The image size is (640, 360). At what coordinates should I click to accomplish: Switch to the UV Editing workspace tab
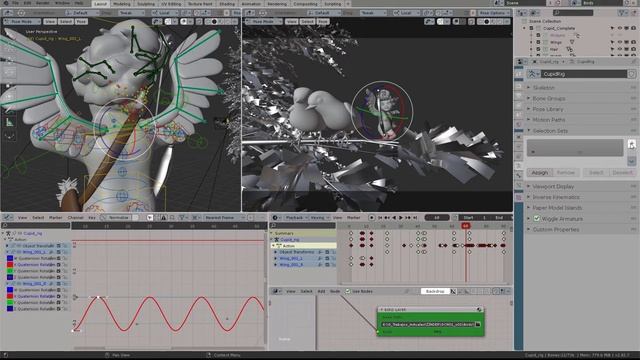tap(171, 4)
